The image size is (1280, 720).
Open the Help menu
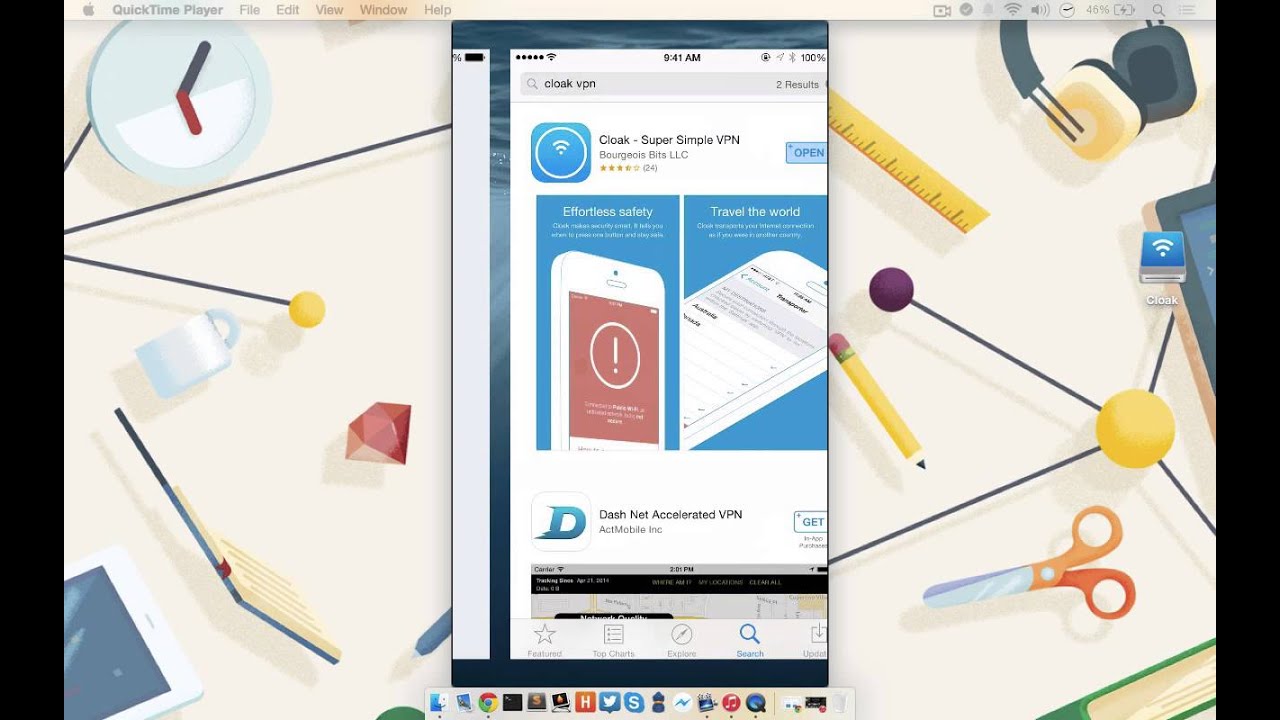[x=438, y=10]
